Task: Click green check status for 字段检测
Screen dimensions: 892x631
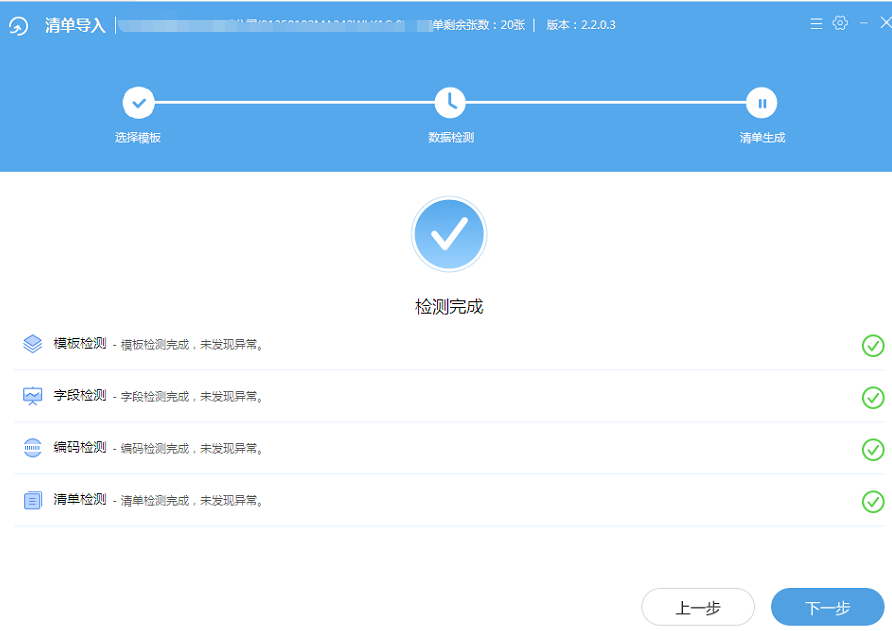Action: click(x=873, y=397)
